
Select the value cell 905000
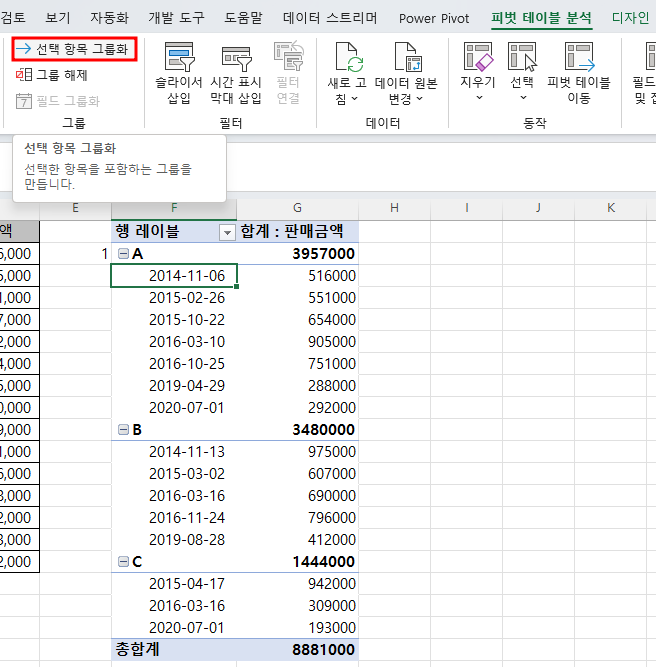(x=297, y=342)
